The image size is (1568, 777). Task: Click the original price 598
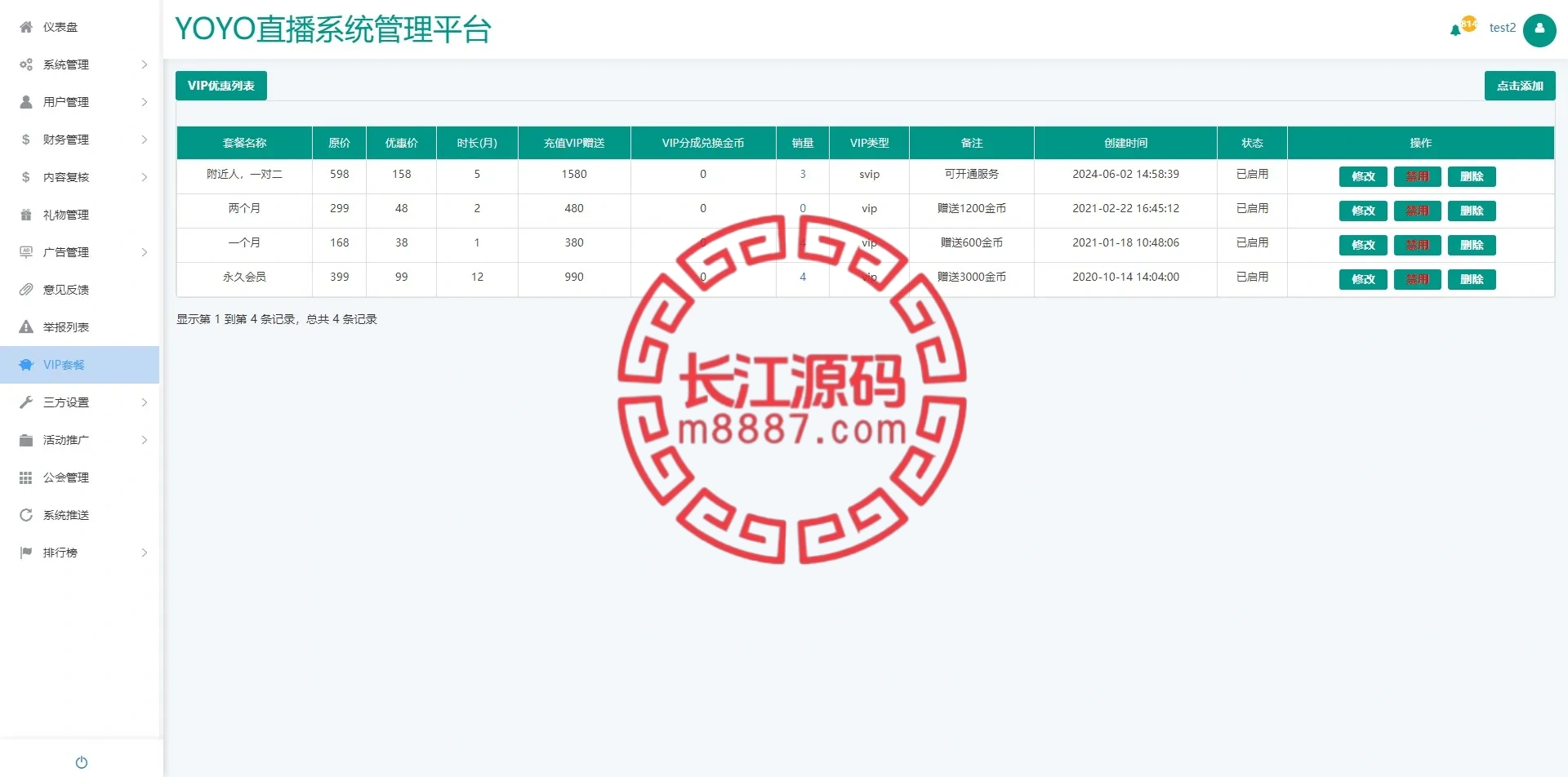pos(340,174)
